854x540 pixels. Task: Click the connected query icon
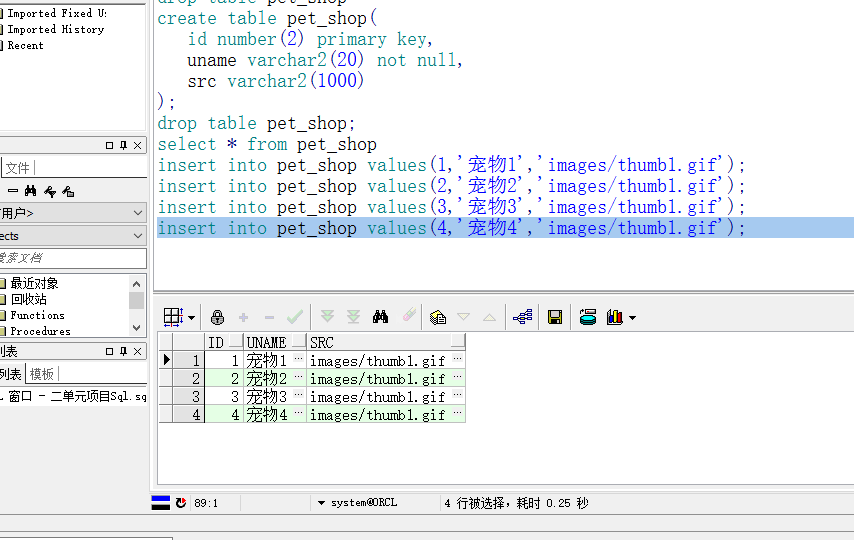522,317
